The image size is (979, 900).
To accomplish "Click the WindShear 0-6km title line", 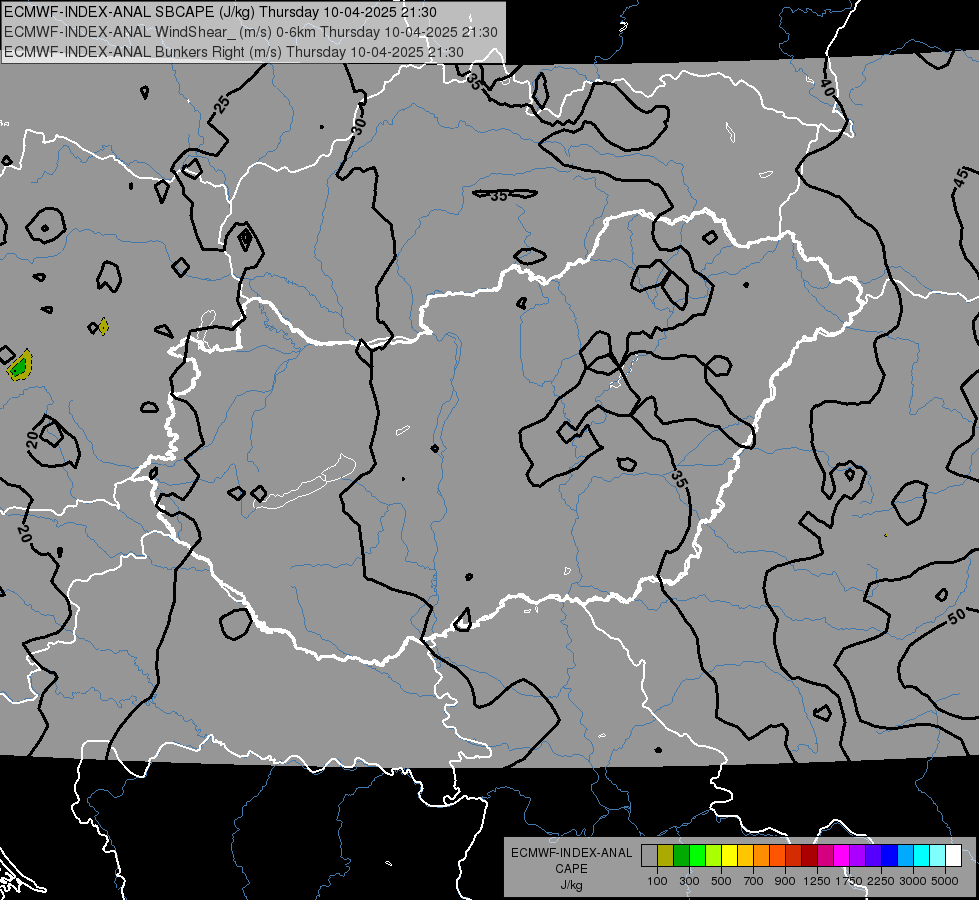I will (x=250, y=32).
